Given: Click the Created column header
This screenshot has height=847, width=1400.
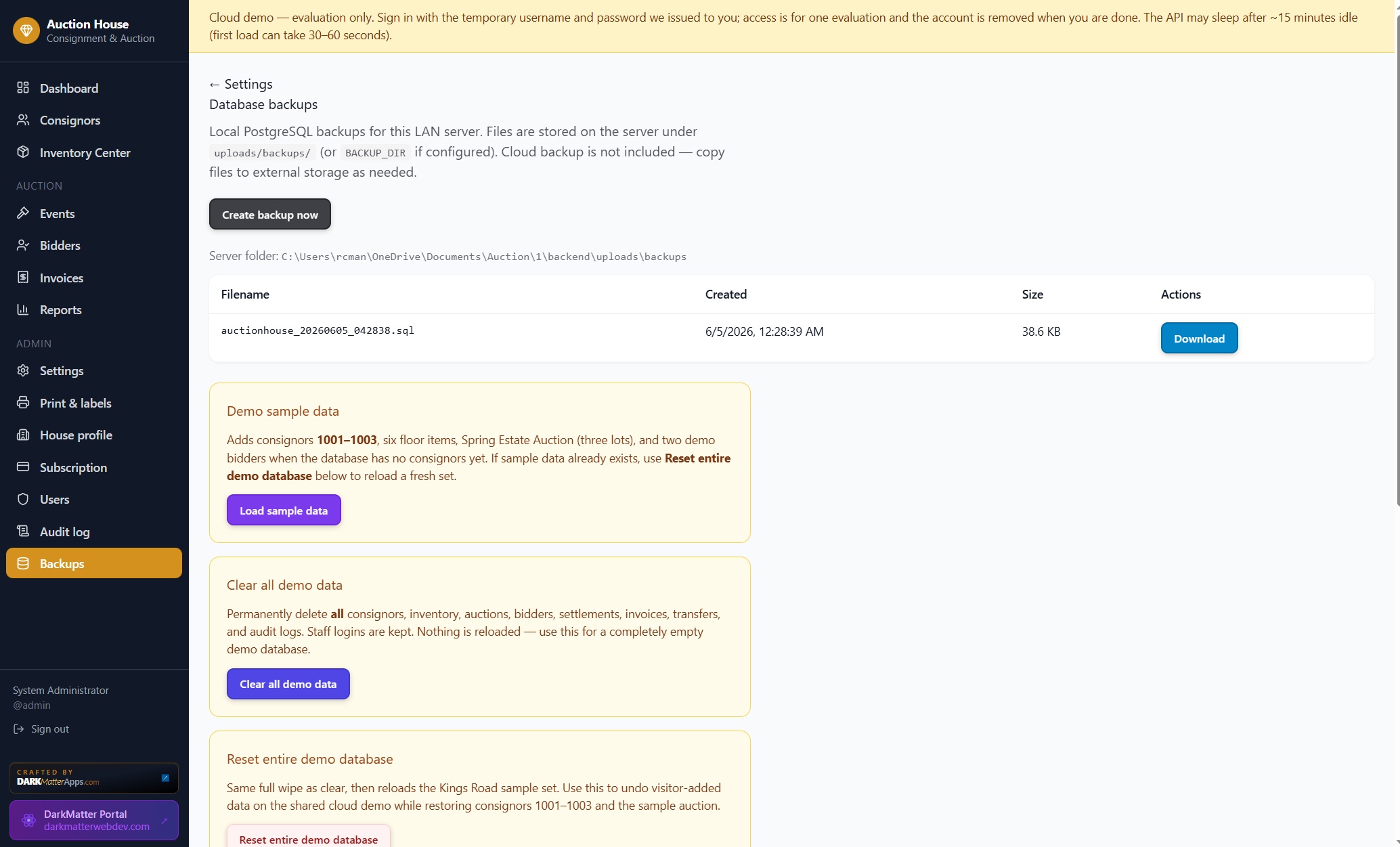Looking at the screenshot, I should 726,295.
